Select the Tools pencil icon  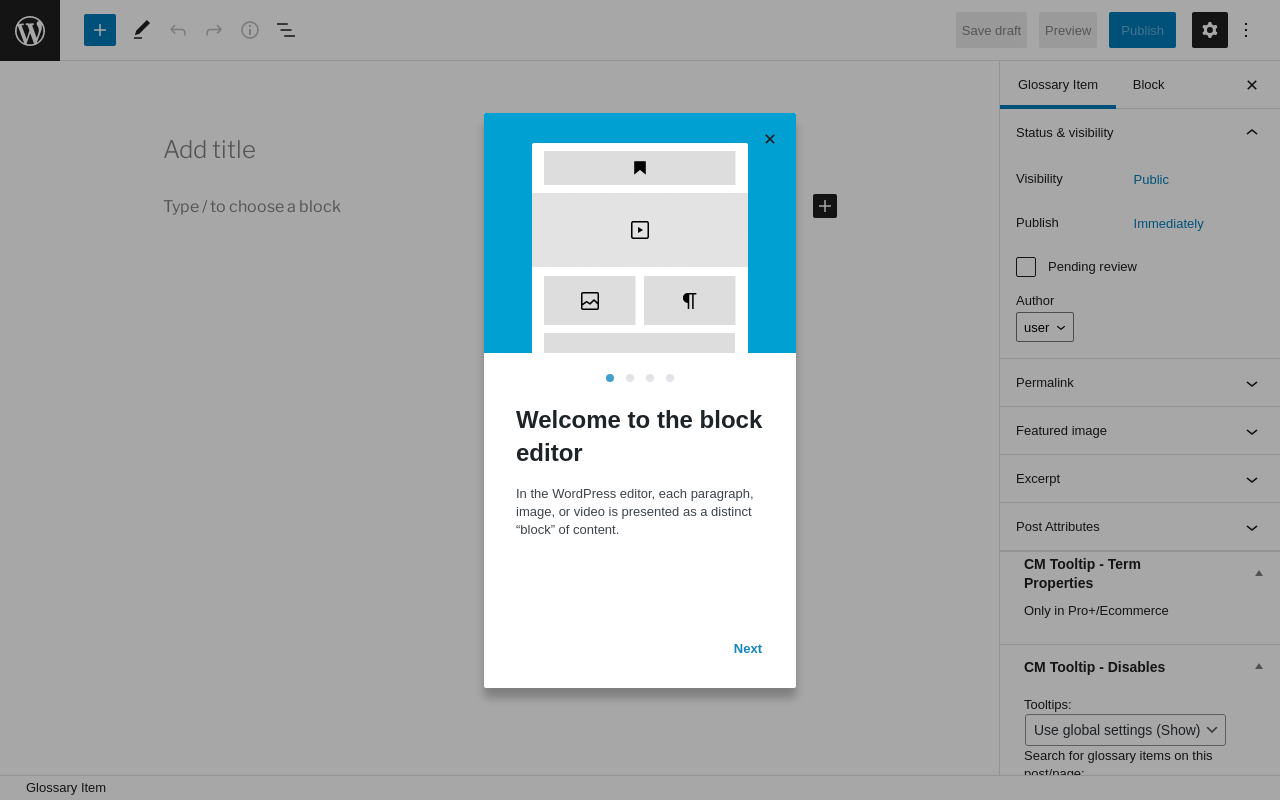[x=142, y=30]
